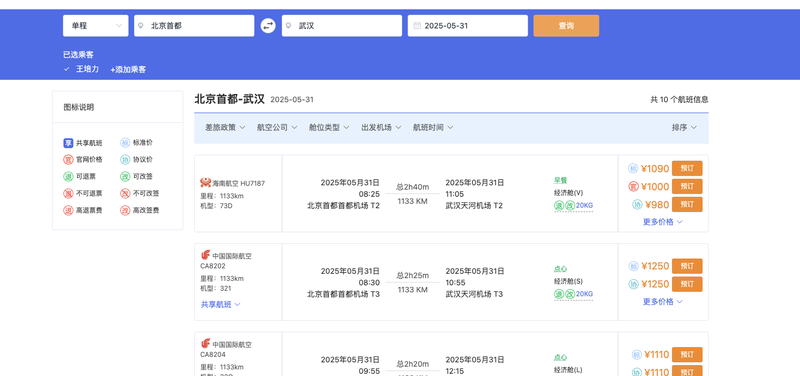The image size is (800, 376).
Task: Book the ¥1110 standard fare on CA8204
Action: pyautogui.click(x=687, y=355)
